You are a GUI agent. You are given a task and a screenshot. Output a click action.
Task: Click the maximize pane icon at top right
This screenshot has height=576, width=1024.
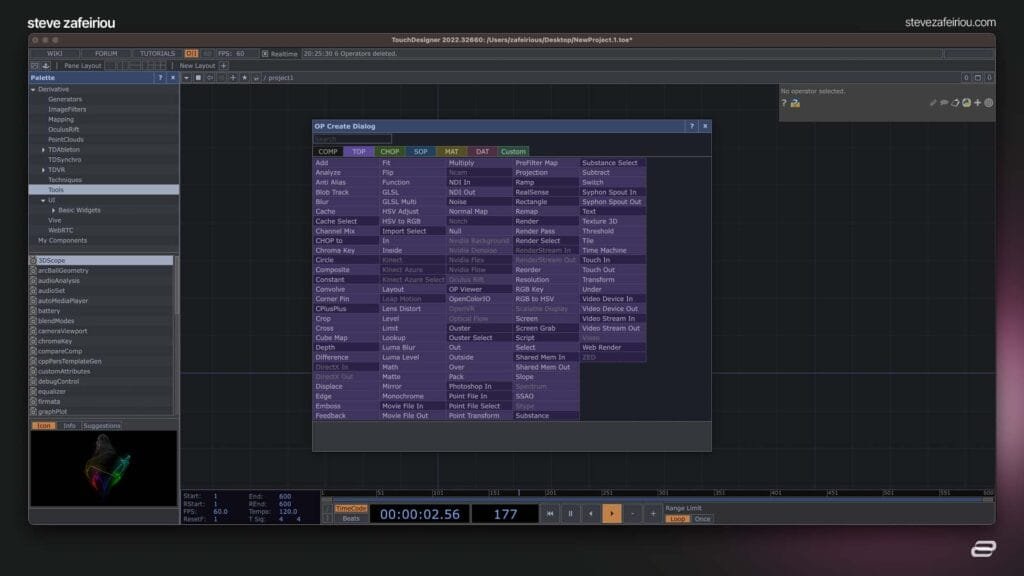[x=978, y=78]
